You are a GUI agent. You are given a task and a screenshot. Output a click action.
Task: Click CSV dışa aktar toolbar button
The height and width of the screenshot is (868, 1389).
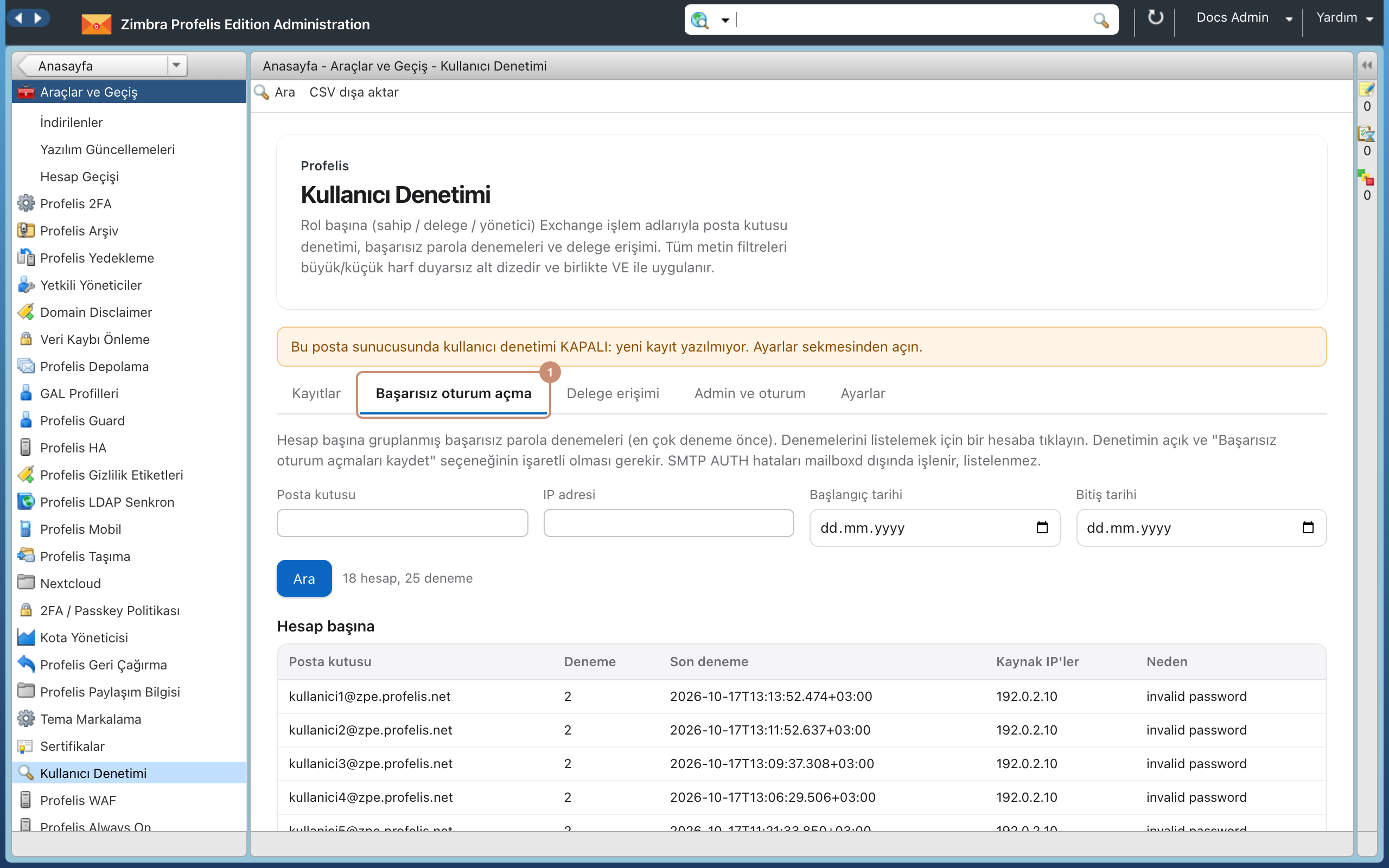click(354, 92)
